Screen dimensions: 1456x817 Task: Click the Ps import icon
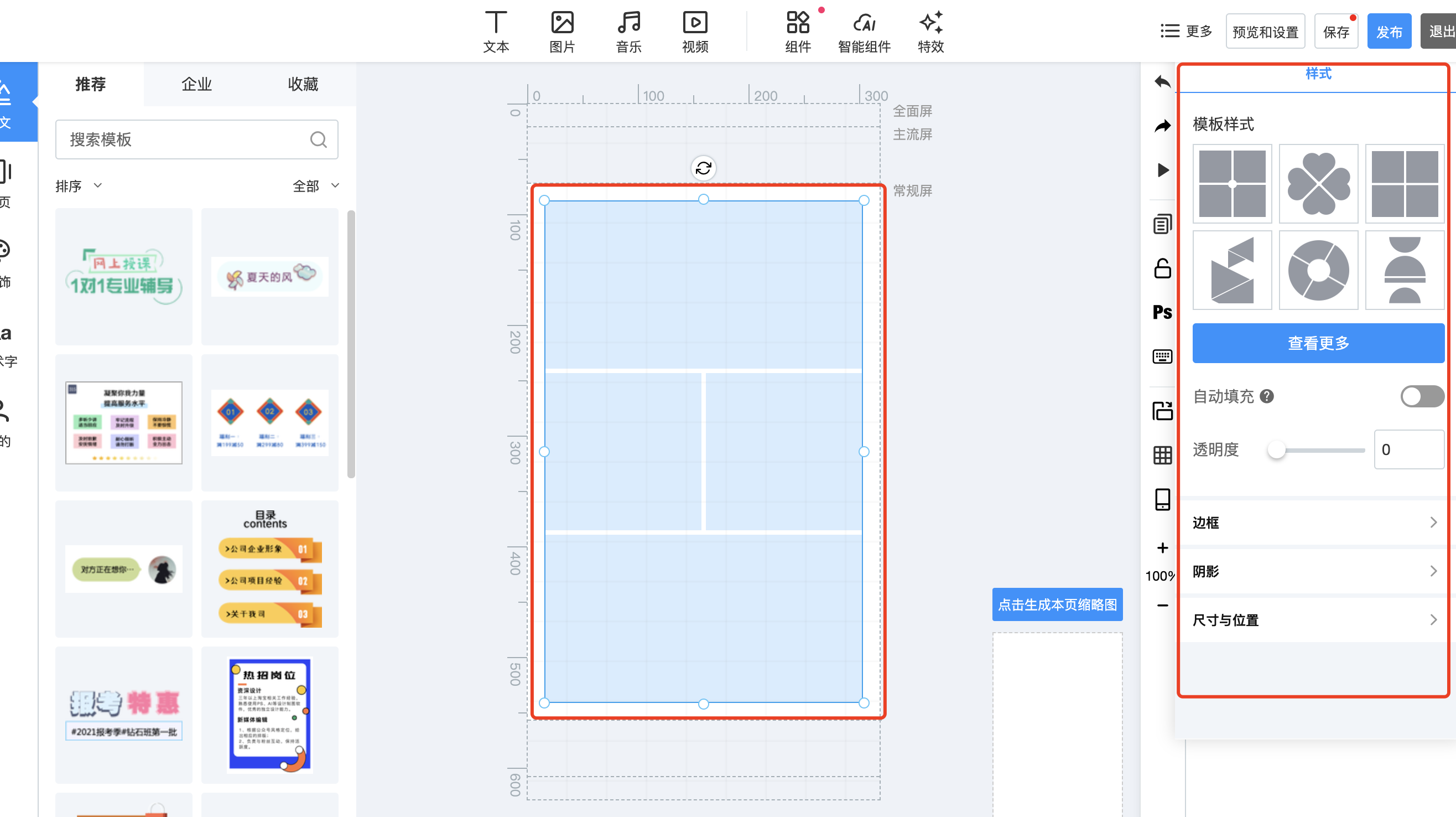pyautogui.click(x=1162, y=312)
